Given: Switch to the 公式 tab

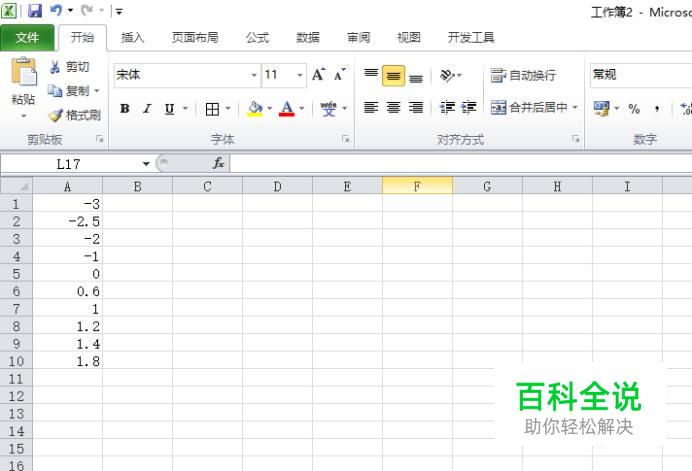Looking at the screenshot, I should [257, 38].
